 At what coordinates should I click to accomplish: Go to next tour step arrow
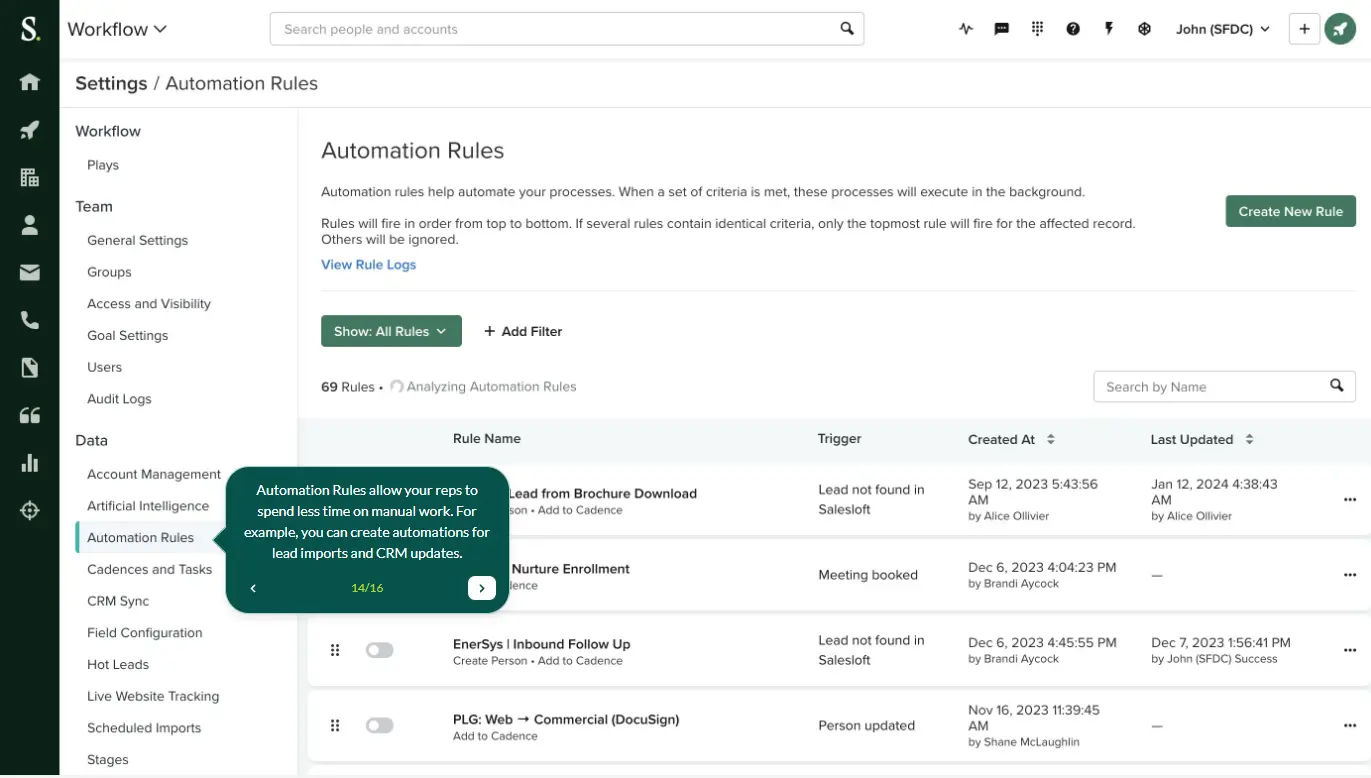(x=482, y=588)
